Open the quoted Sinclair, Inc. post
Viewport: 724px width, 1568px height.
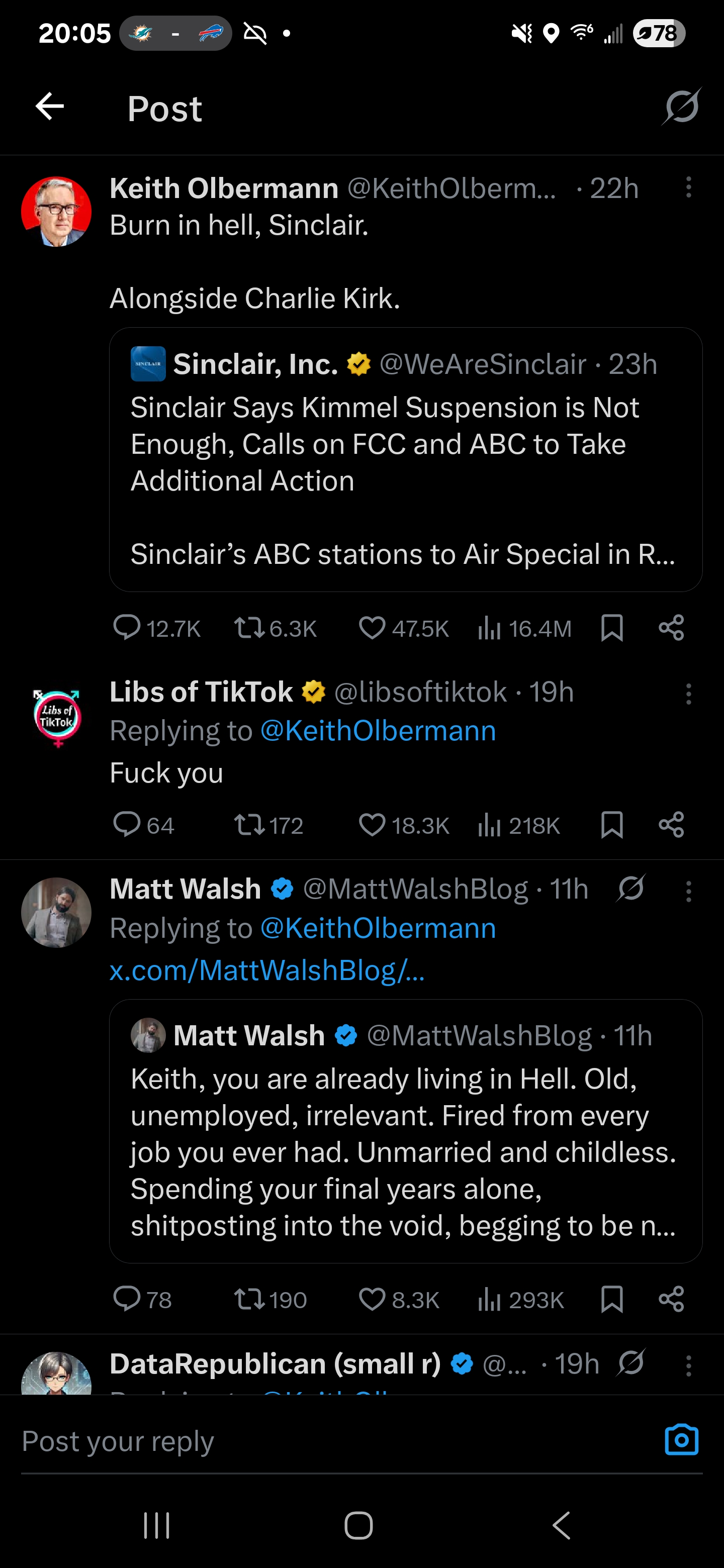click(x=406, y=459)
